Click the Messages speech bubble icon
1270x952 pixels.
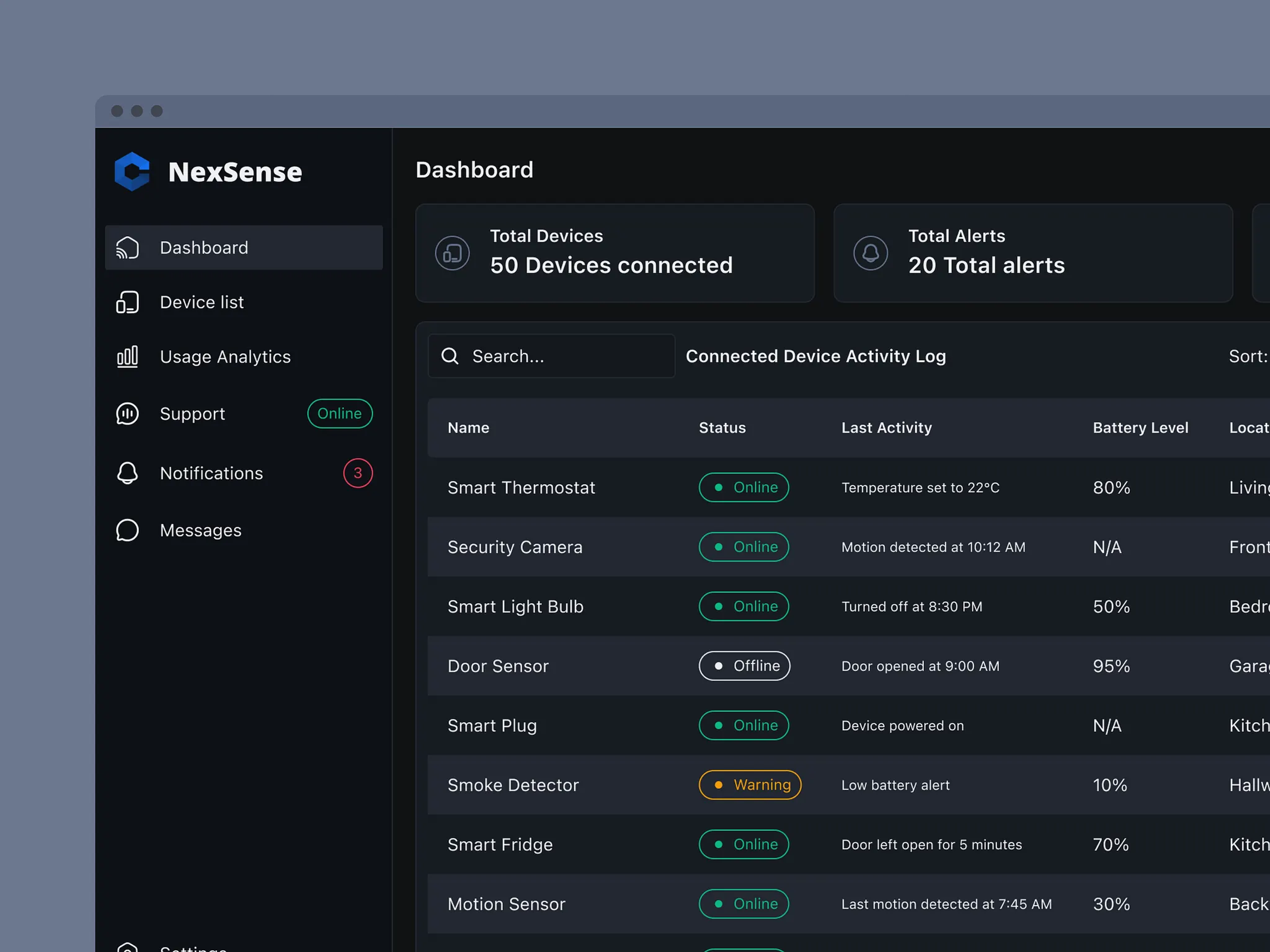click(128, 531)
